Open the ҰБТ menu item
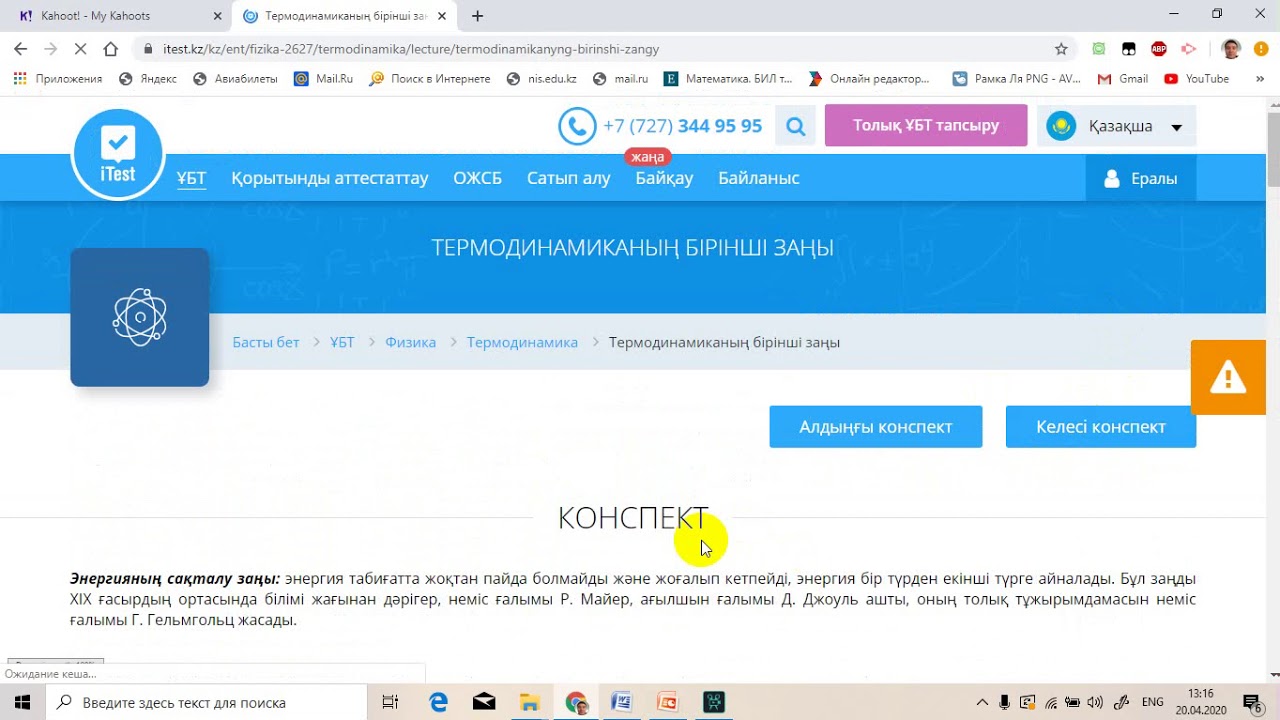1280x720 pixels. (191, 178)
